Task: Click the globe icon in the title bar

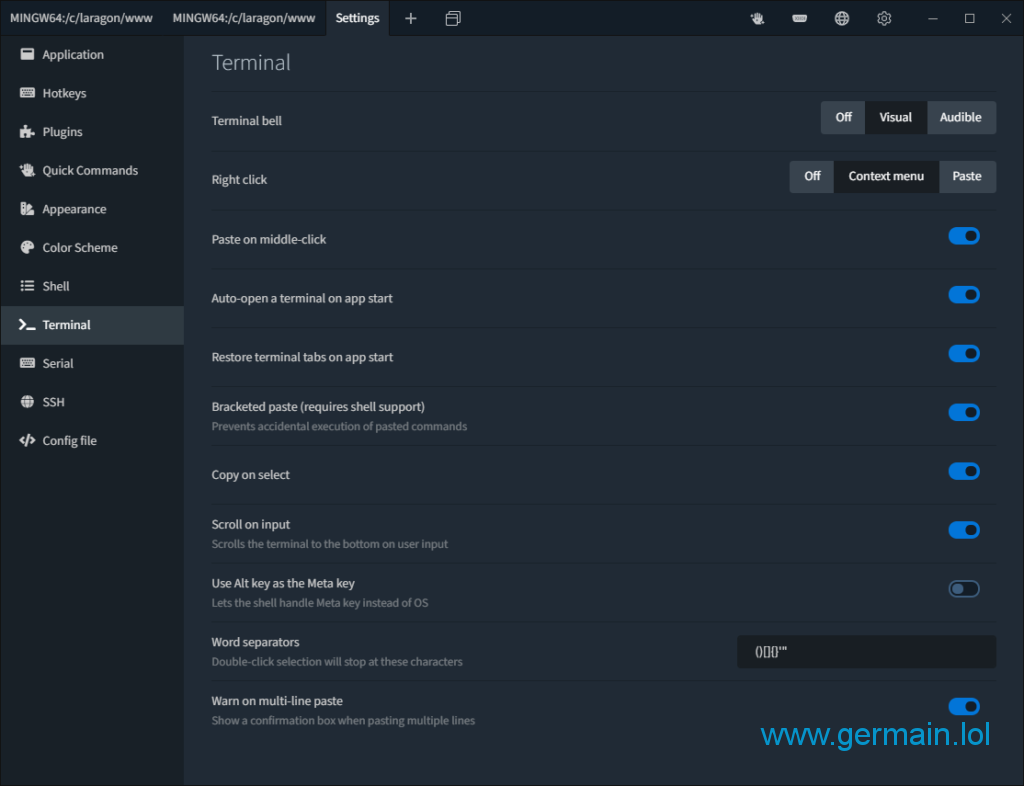Action: pos(842,18)
